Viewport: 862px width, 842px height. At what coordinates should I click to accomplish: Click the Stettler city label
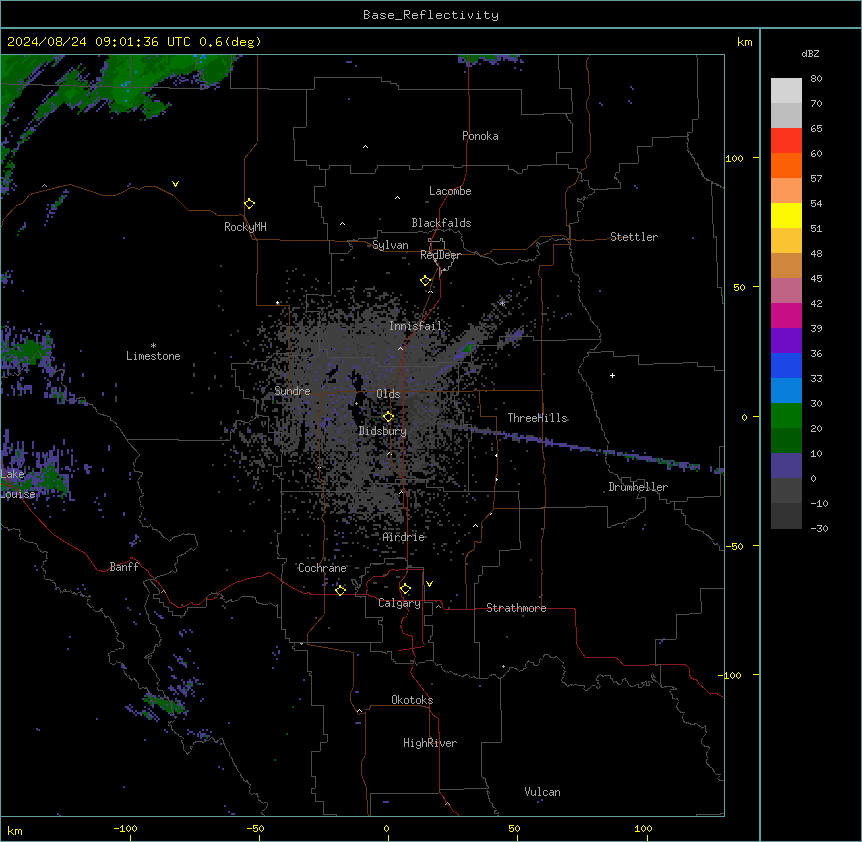tap(634, 237)
